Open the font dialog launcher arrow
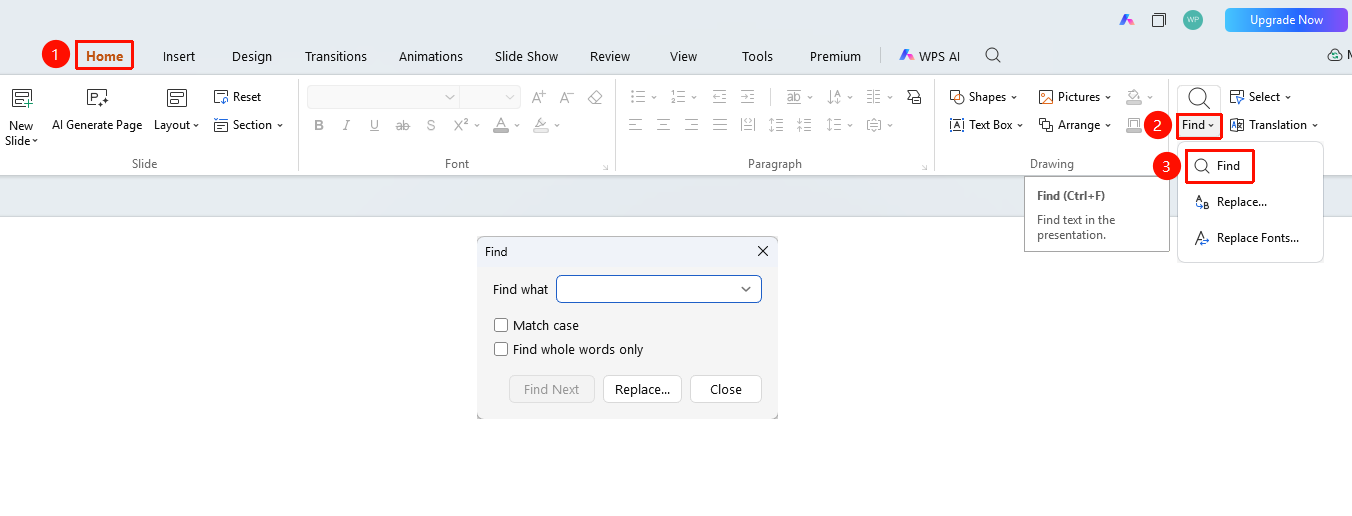1352x516 pixels. (x=606, y=168)
